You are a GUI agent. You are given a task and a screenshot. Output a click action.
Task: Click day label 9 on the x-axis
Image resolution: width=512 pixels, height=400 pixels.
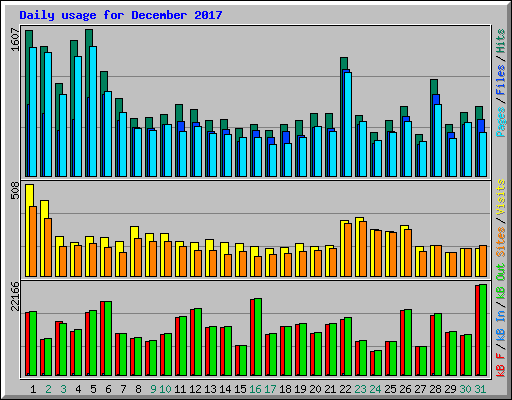click(153, 389)
